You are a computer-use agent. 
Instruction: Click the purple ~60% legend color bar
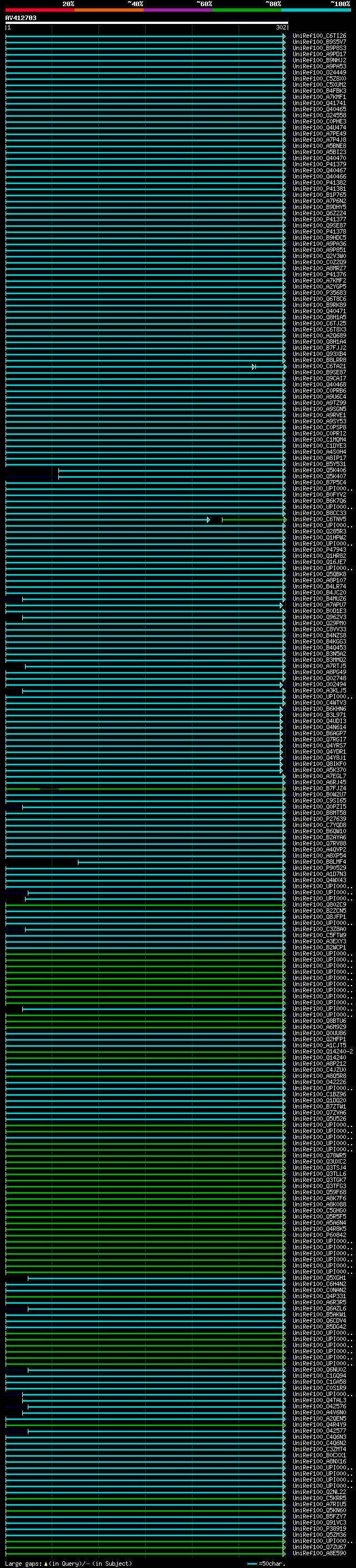pos(177,10)
